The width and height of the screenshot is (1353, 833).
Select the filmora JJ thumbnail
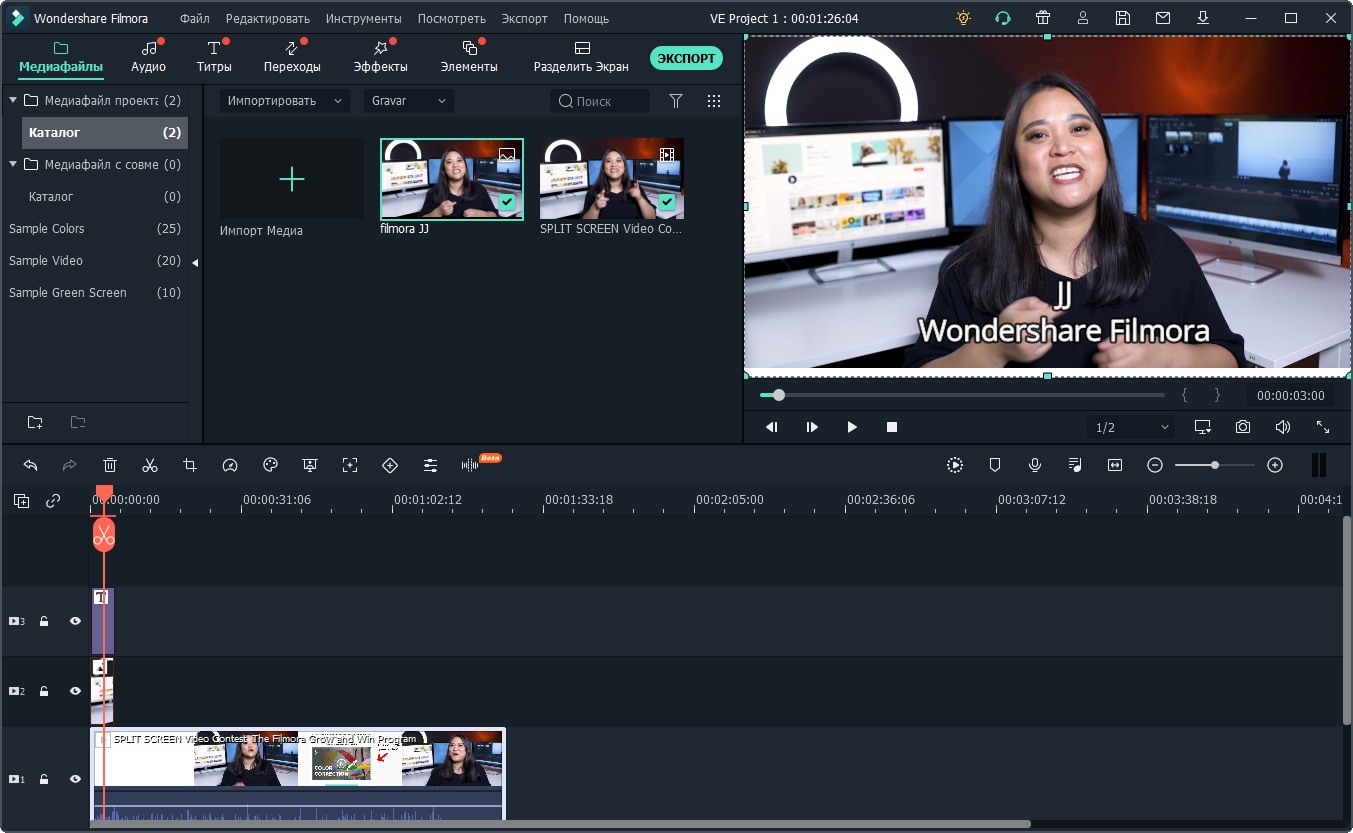[452, 179]
